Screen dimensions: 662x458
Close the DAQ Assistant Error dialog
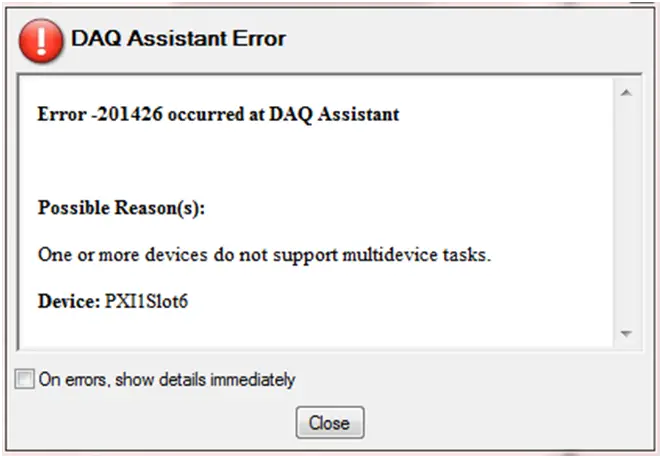coord(330,423)
